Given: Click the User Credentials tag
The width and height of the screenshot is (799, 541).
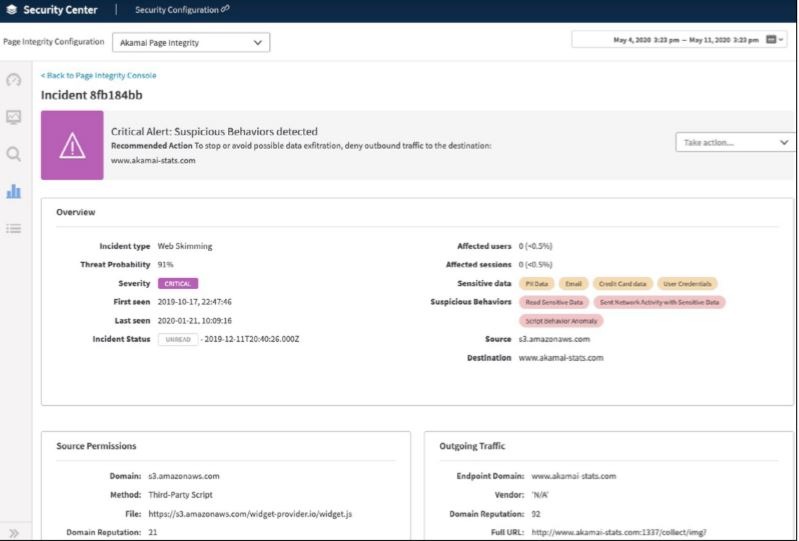Looking at the screenshot, I should tap(687, 284).
